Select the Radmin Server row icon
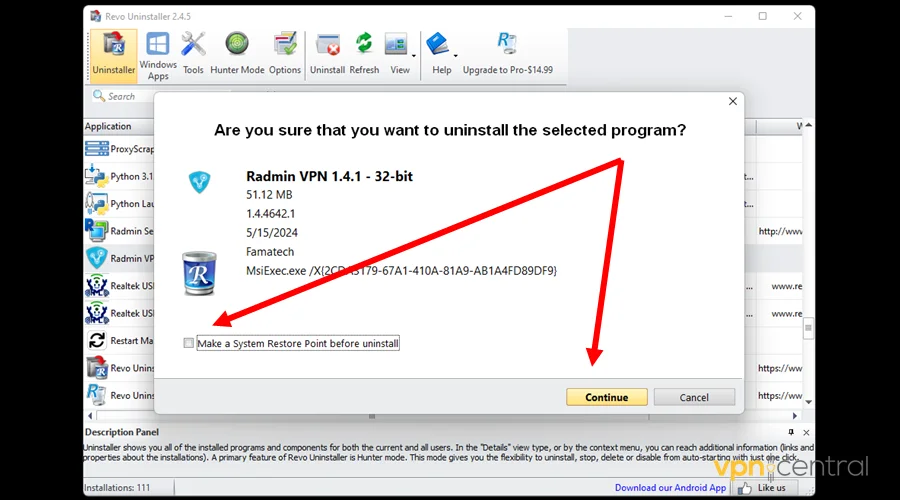 (x=96, y=231)
